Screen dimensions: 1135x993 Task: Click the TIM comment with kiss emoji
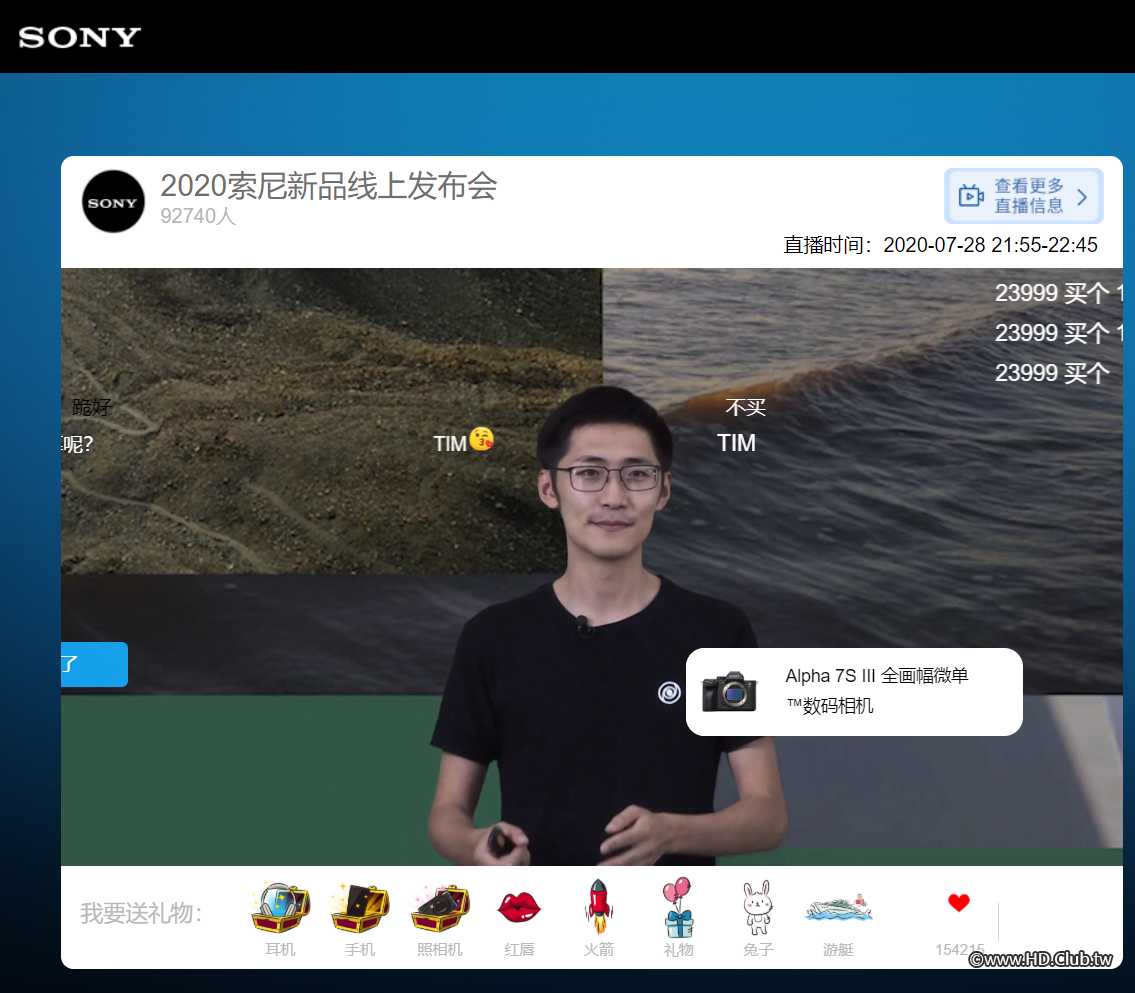463,441
